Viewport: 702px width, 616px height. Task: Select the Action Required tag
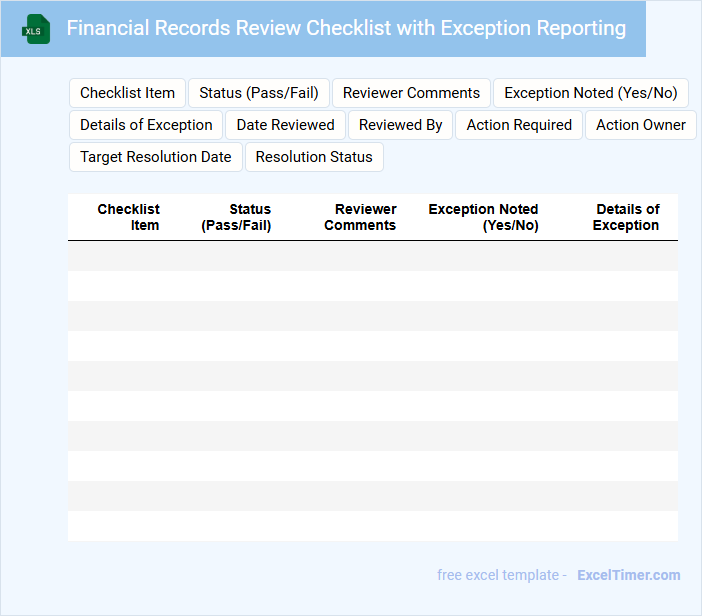coord(519,125)
